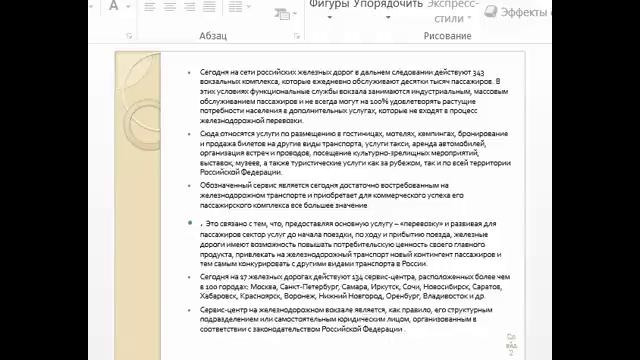Click the text line 'Российской Федерации.'

(x=241, y=172)
